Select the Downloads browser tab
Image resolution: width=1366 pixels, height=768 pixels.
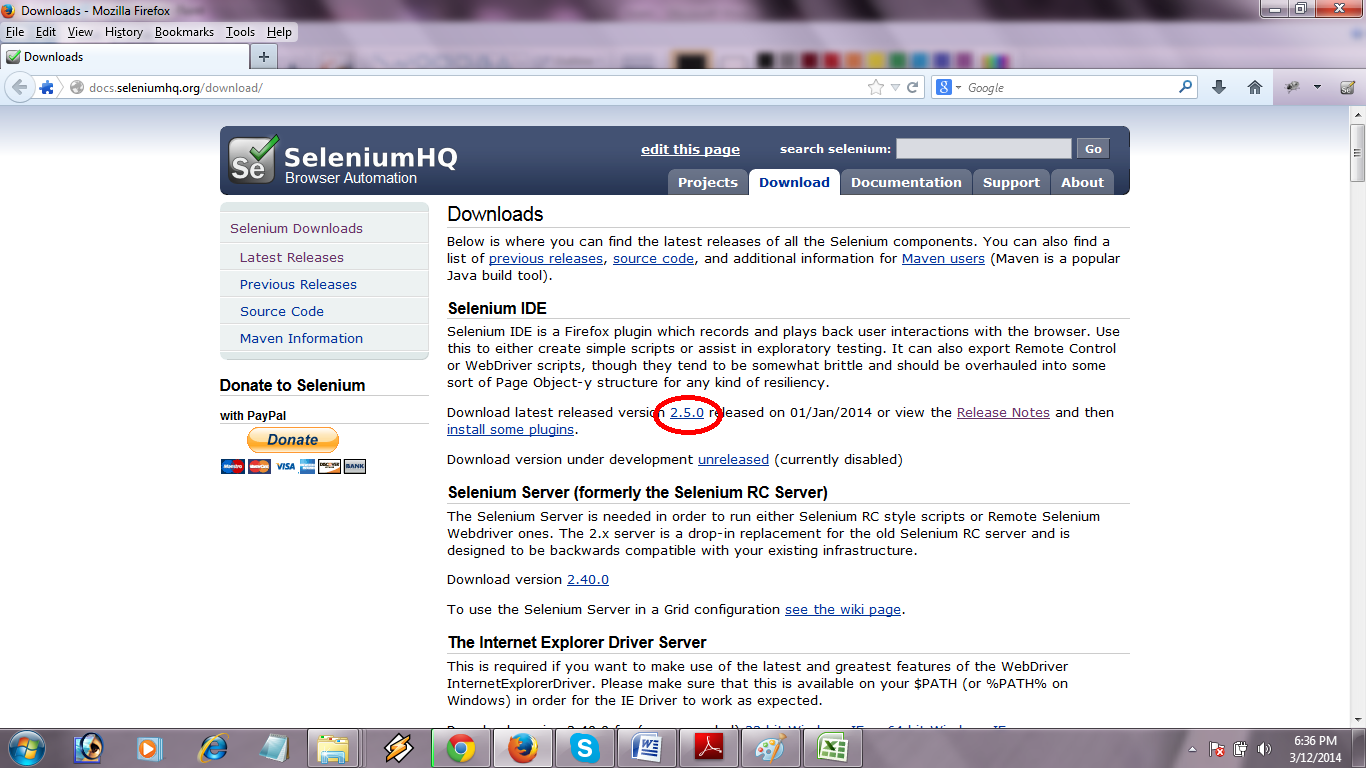click(x=123, y=57)
